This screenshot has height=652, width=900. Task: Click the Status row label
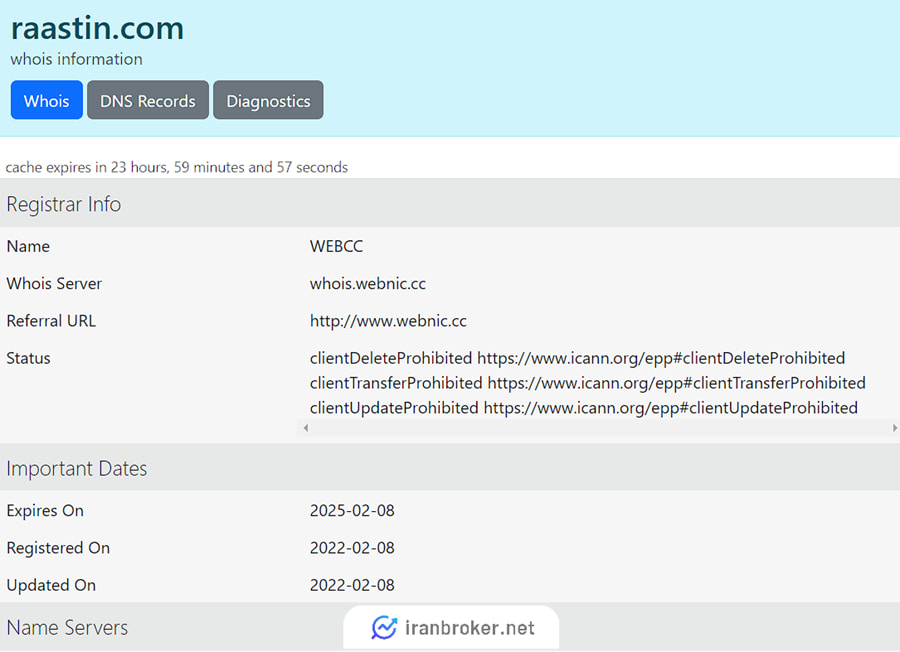point(28,358)
